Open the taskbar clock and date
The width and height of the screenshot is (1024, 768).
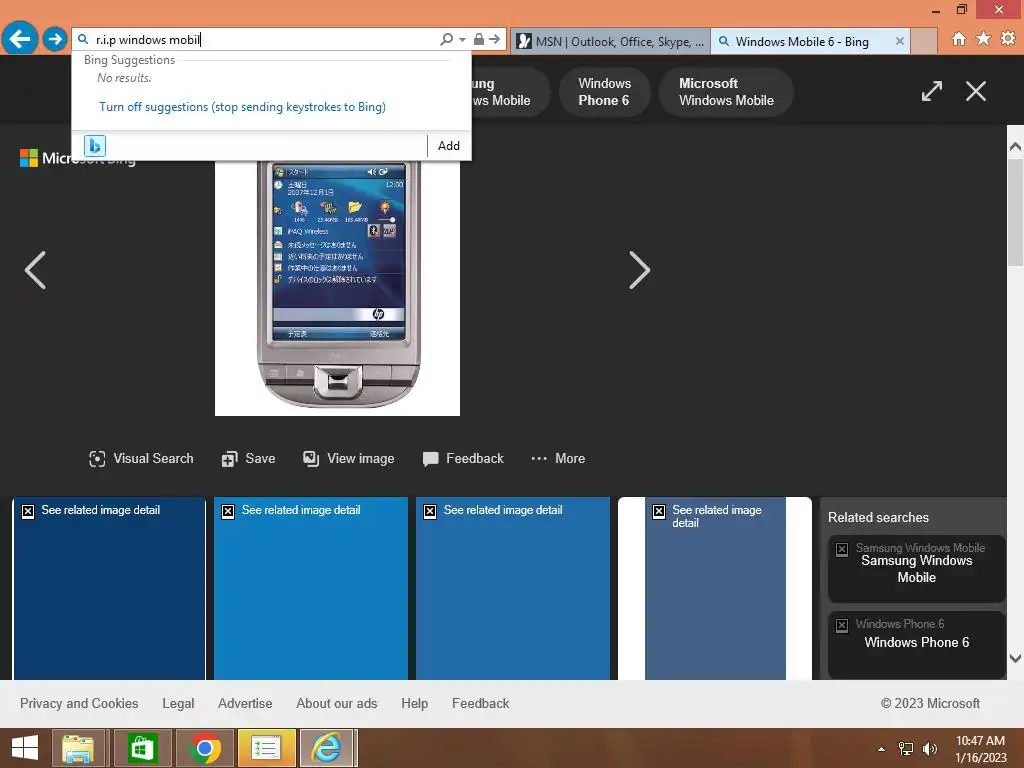point(981,749)
